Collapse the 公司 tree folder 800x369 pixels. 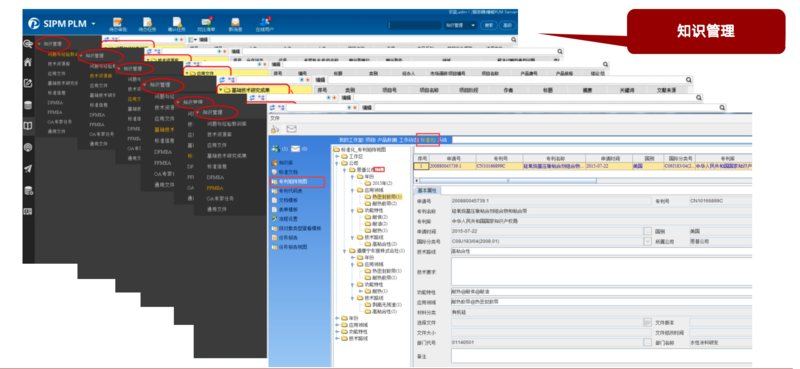(x=337, y=163)
